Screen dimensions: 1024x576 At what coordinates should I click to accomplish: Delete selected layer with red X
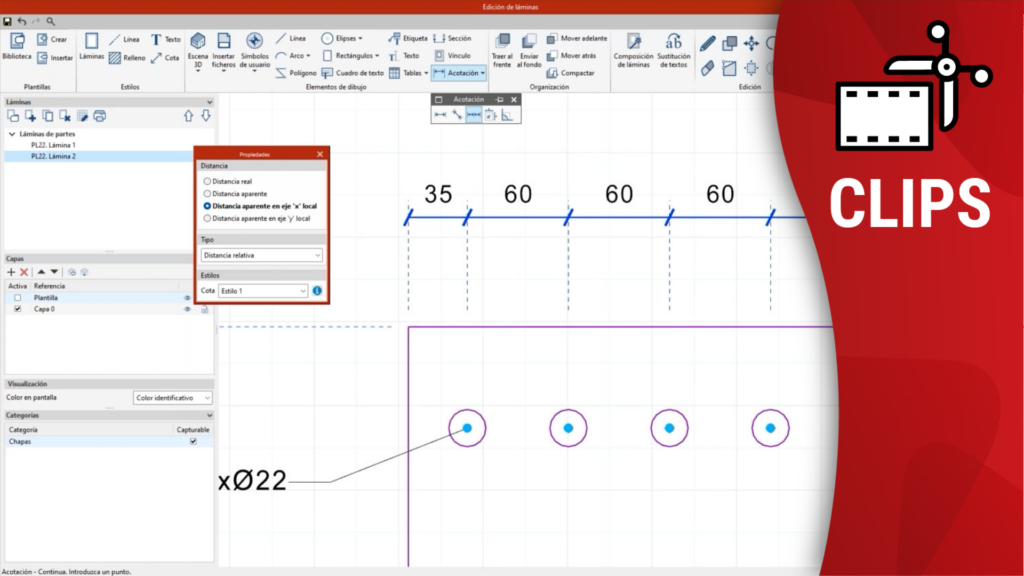(x=24, y=272)
